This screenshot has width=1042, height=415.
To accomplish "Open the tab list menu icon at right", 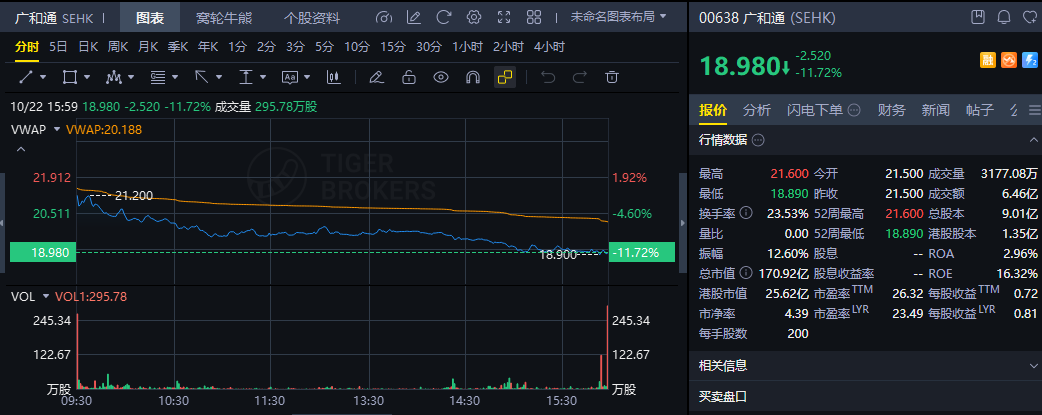I will click(1033, 110).
